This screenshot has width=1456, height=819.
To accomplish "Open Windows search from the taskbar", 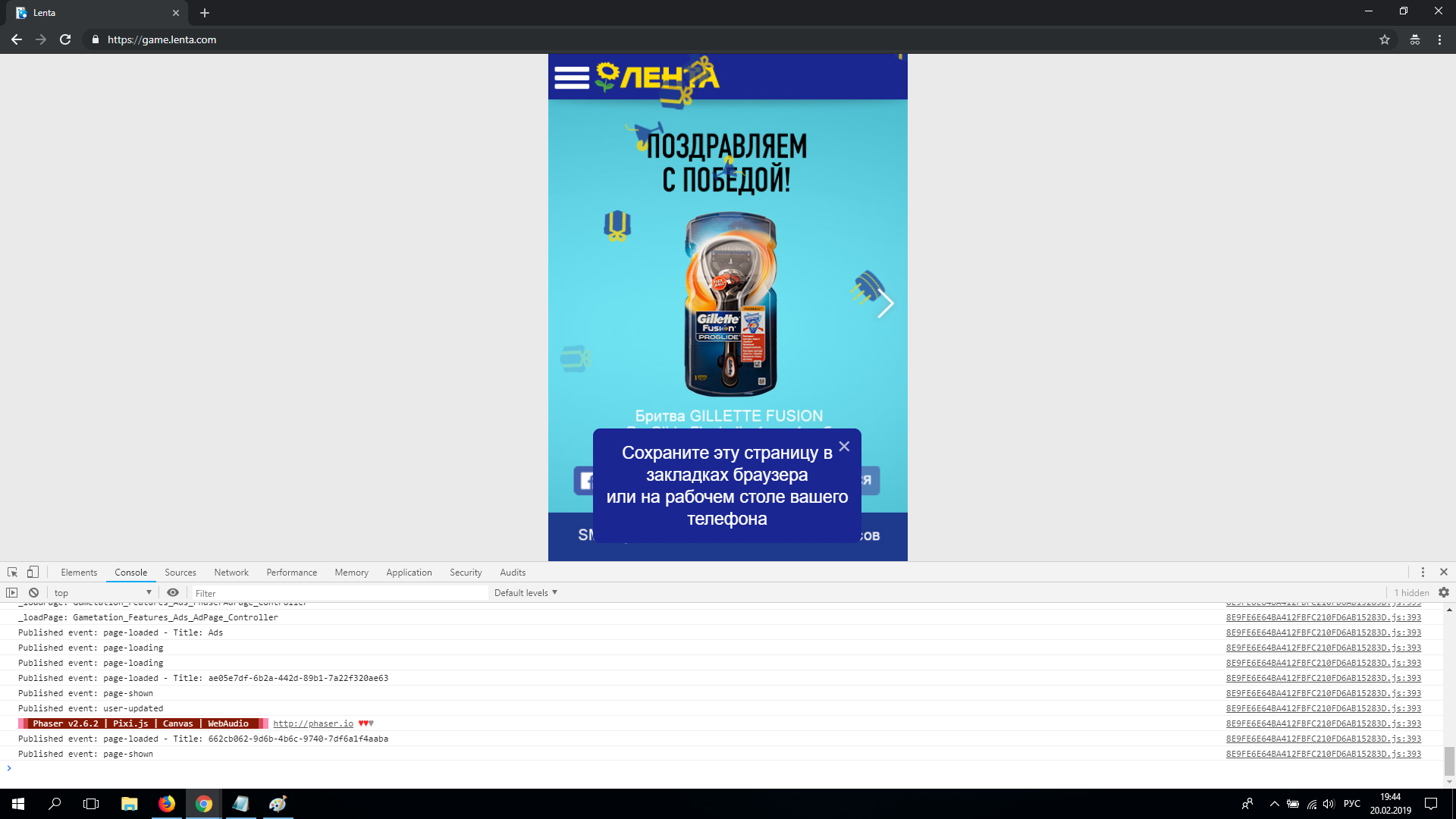I will (x=55, y=804).
